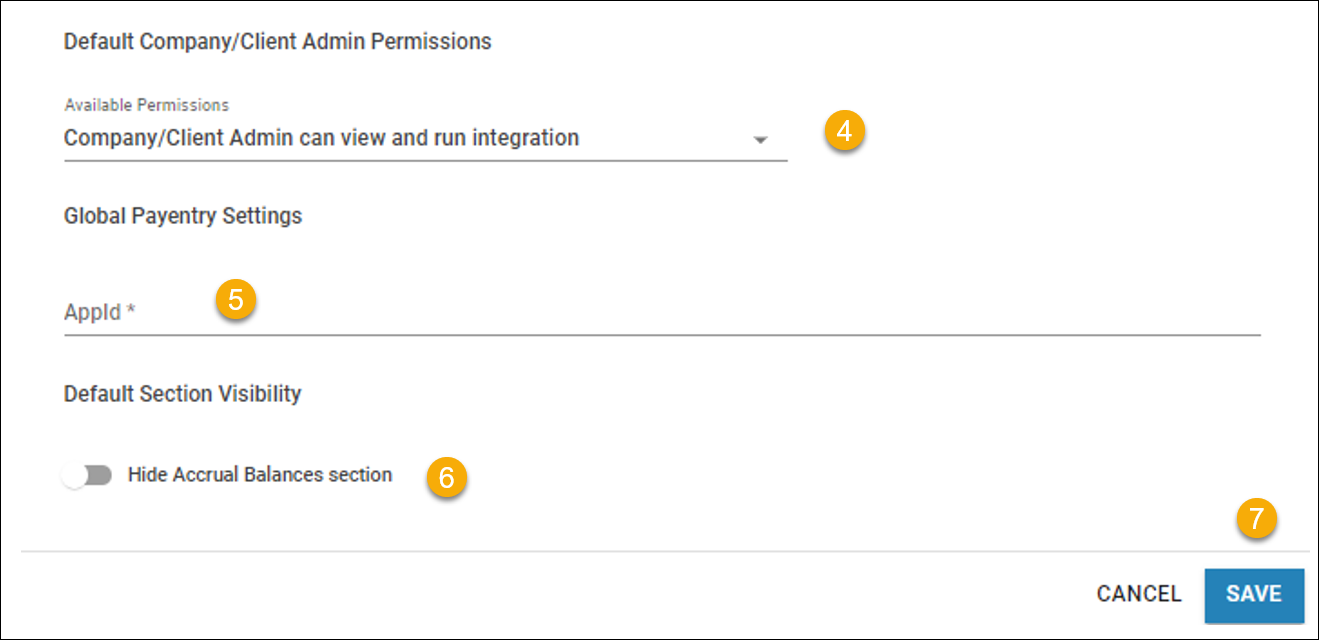Click the numbered callout 4 badge
This screenshot has height=640, width=1319.
[845, 130]
